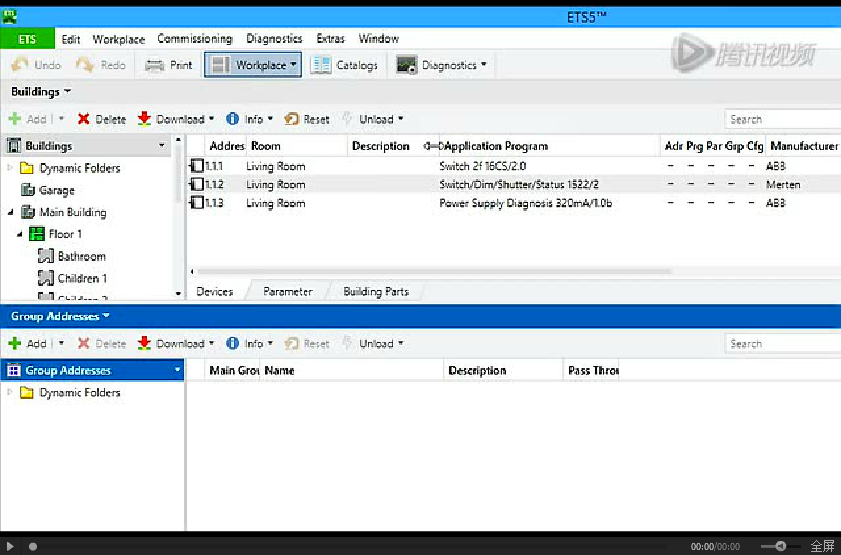Open the Commissioning menu
Screen dimensions: 841x555
tap(195, 39)
